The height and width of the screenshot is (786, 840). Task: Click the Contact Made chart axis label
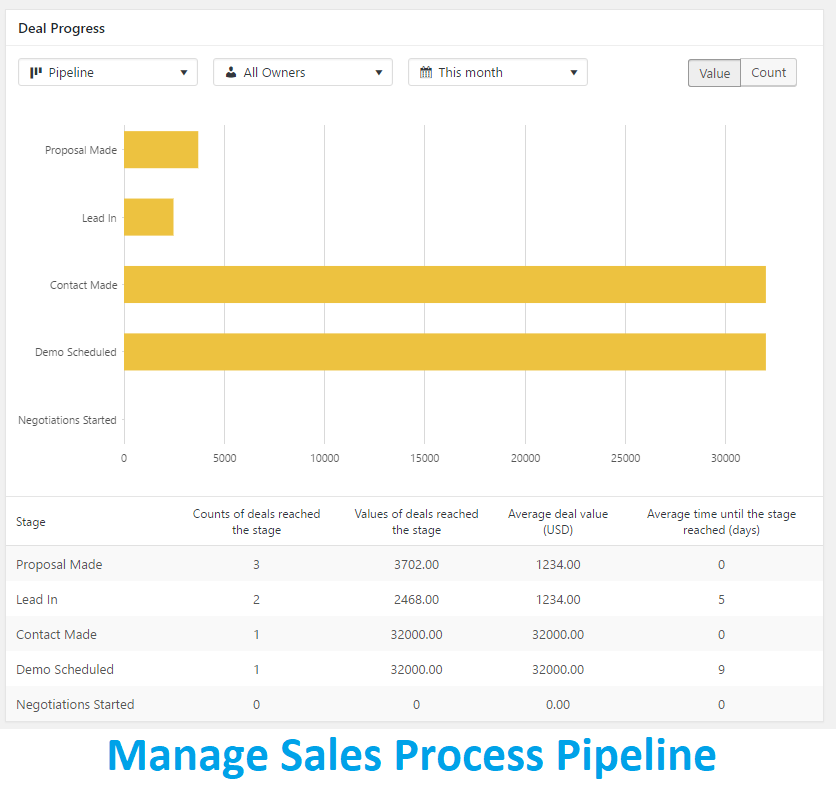(84, 285)
